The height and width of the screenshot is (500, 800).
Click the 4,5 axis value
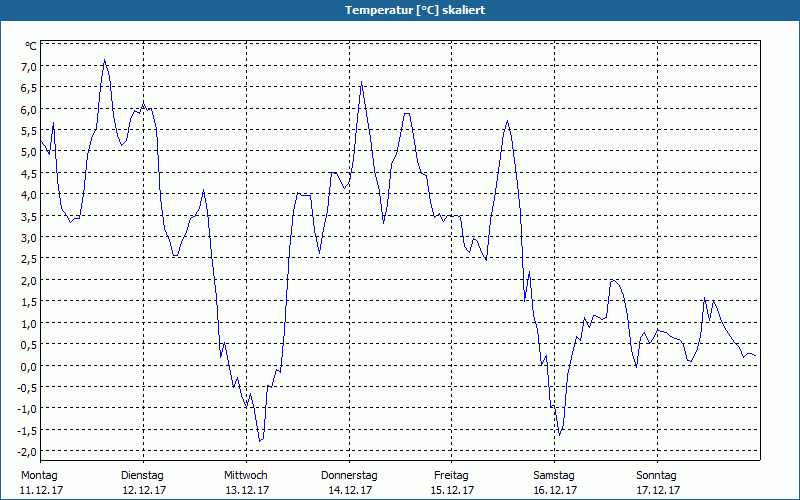click(x=29, y=173)
